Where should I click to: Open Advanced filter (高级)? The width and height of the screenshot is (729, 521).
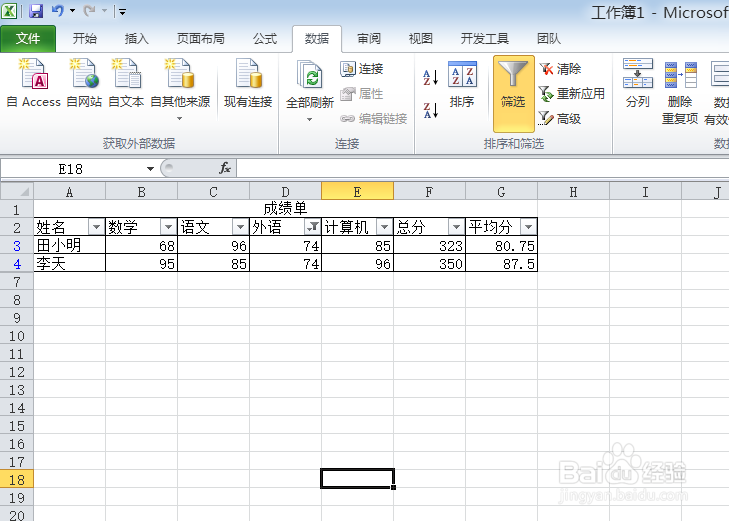click(x=560, y=119)
